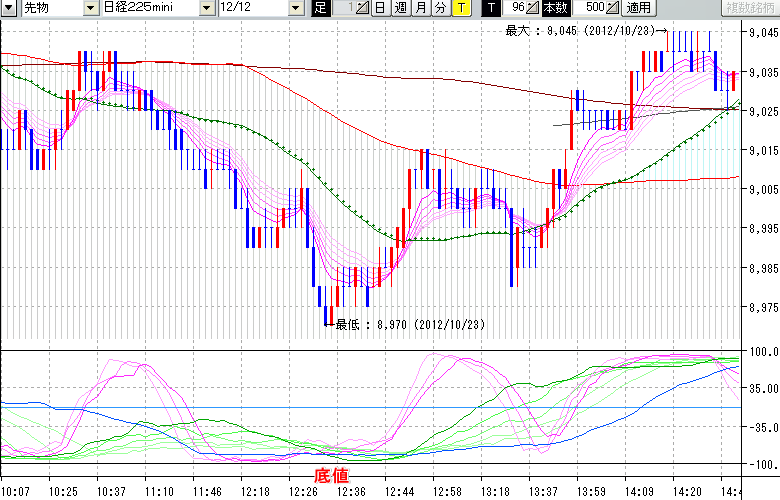Click the leftmost dropdown arrow in toolbar

click(x=9, y=8)
